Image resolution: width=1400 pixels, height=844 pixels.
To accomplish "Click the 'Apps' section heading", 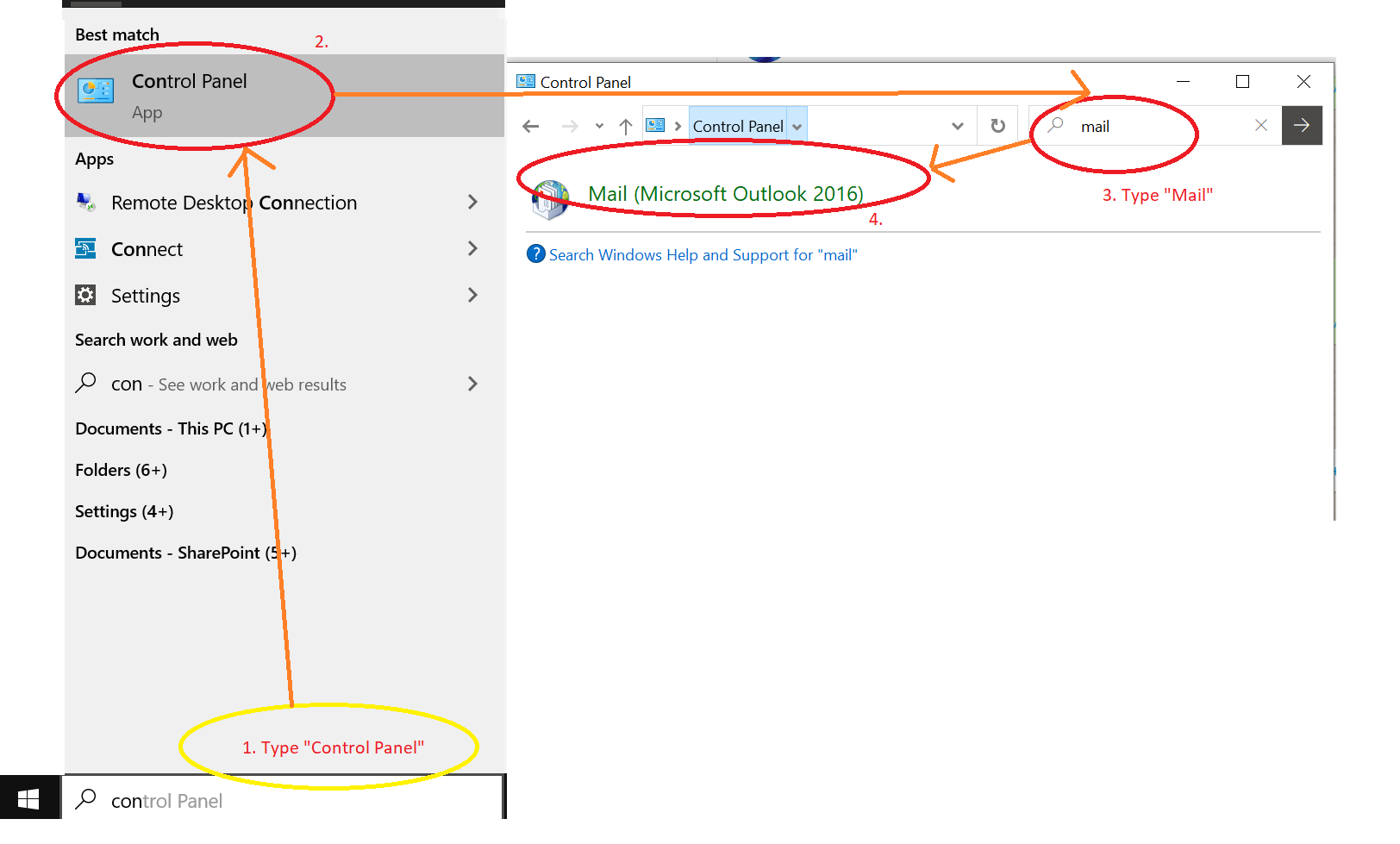I will pyautogui.click(x=94, y=159).
